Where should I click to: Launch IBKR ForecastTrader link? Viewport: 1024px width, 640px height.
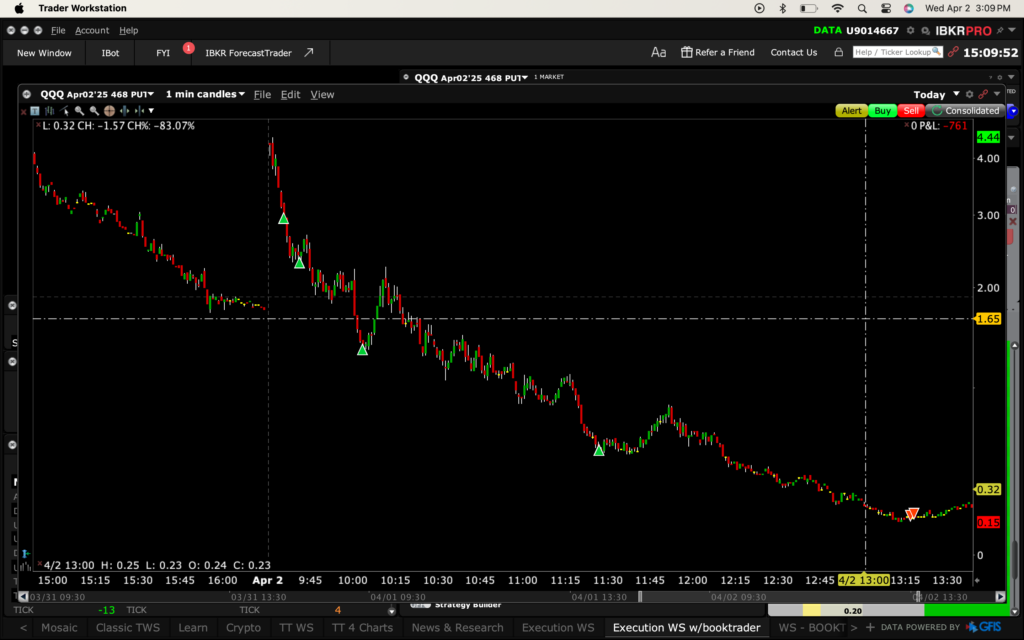point(259,53)
